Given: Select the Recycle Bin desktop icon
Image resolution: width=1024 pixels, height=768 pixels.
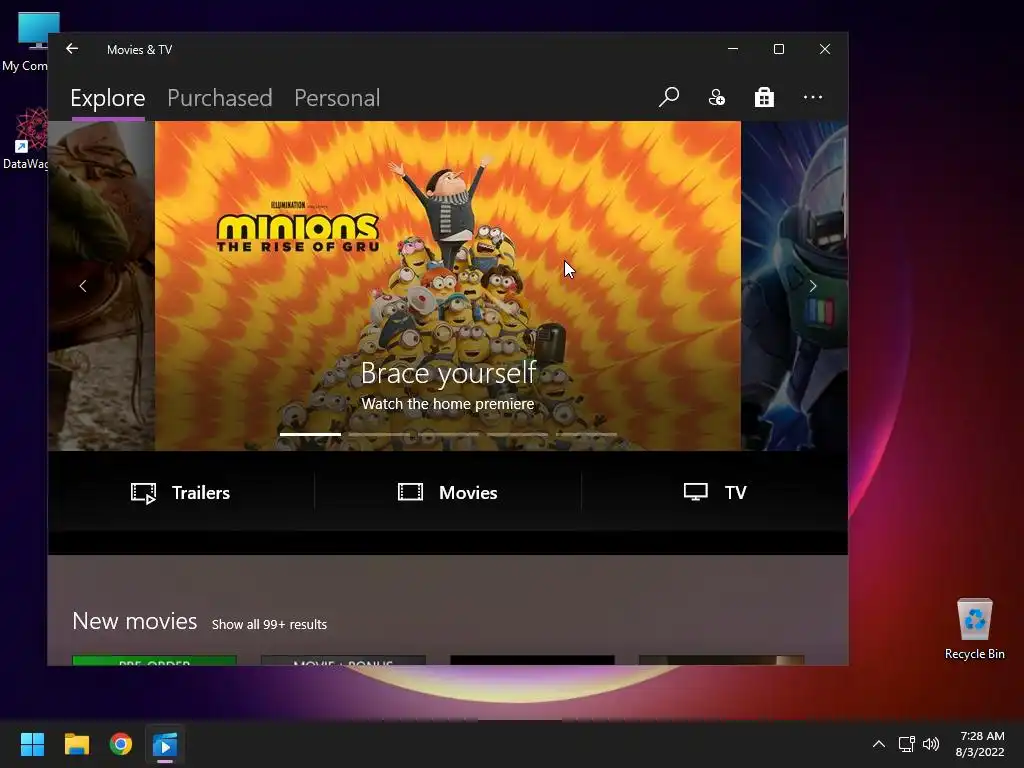Looking at the screenshot, I should (x=974, y=628).
